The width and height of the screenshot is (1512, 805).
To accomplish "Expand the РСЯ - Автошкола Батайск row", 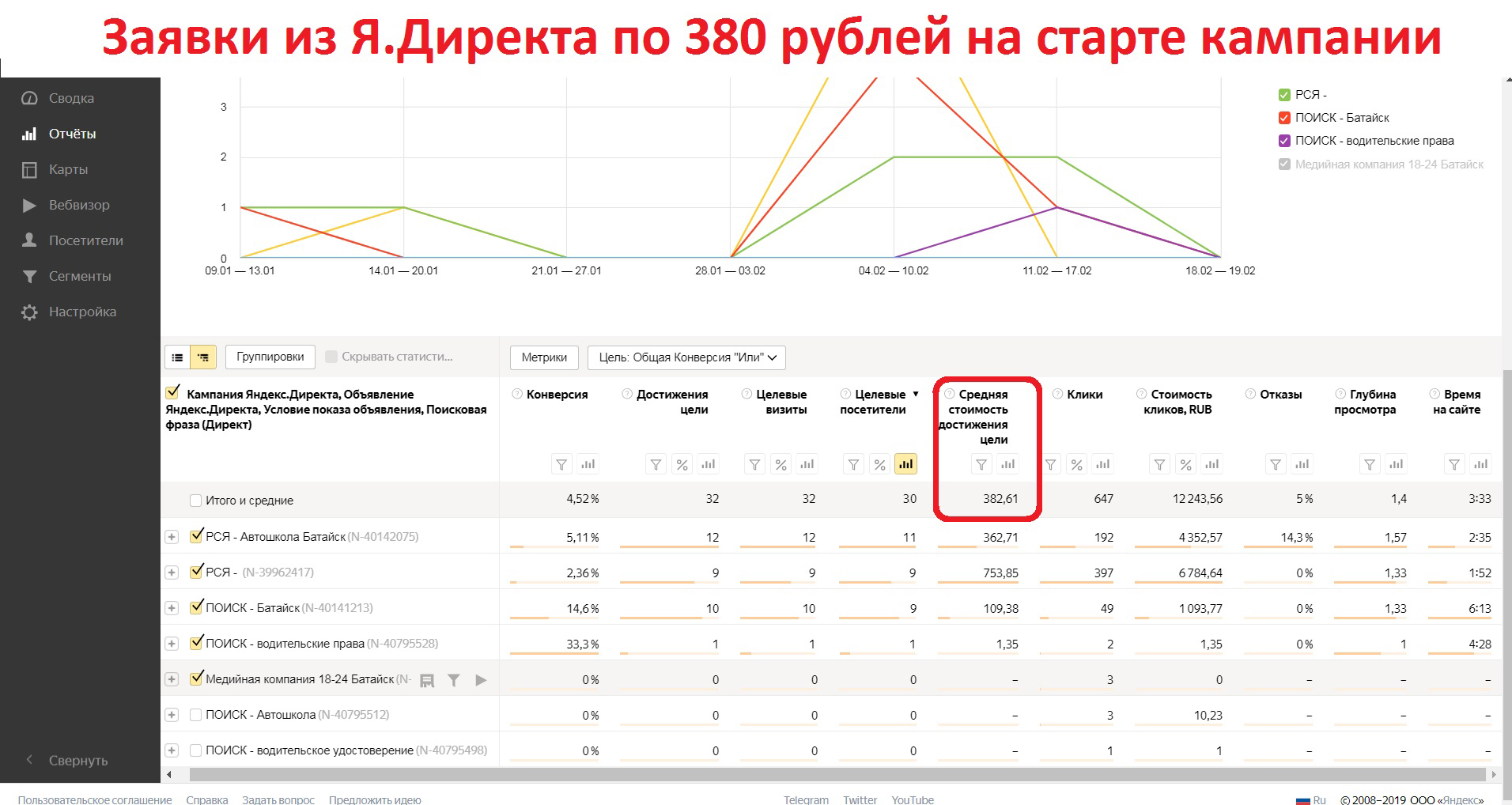I will pyautogui.click(x=172, y=536).
